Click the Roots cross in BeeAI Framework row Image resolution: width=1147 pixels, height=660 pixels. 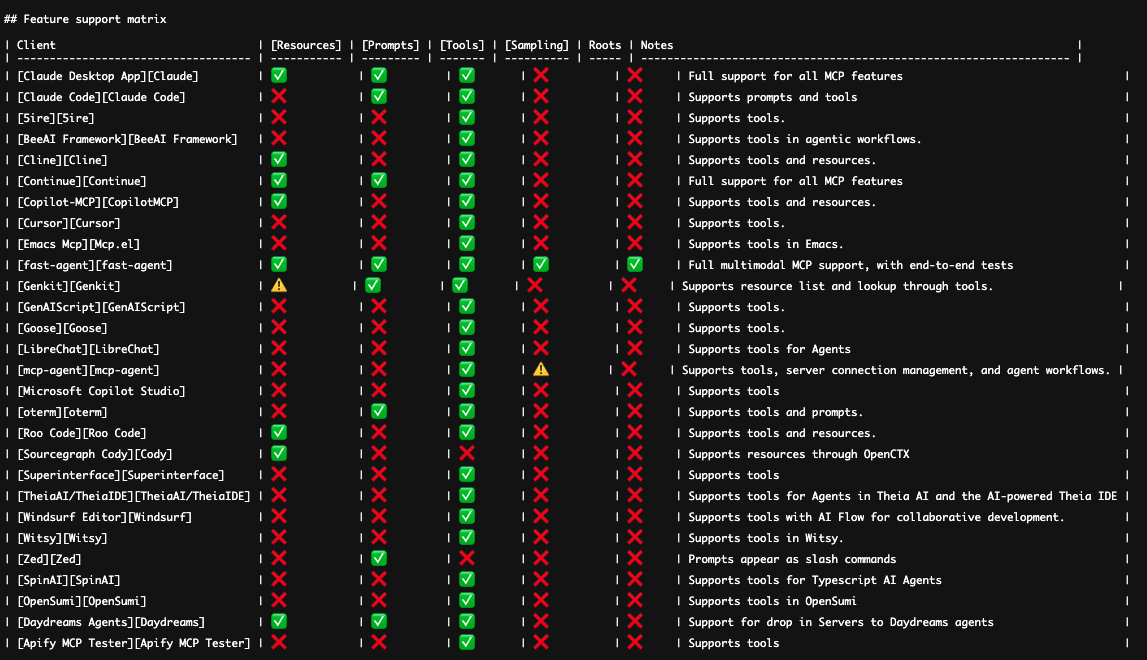coord(635,138)
